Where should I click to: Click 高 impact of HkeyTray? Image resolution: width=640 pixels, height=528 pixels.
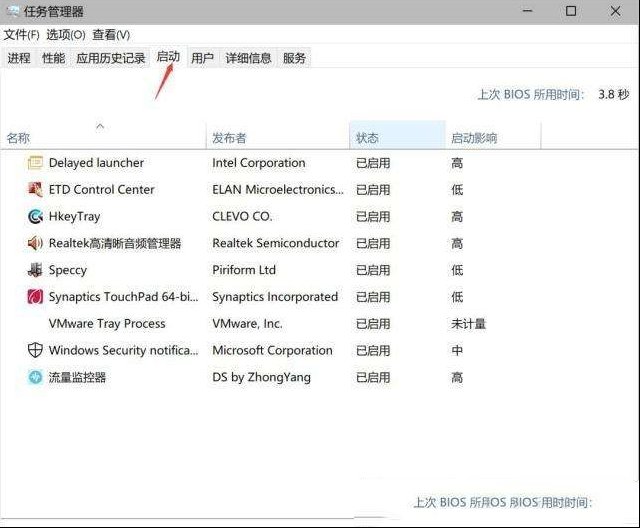coord(457,217)
